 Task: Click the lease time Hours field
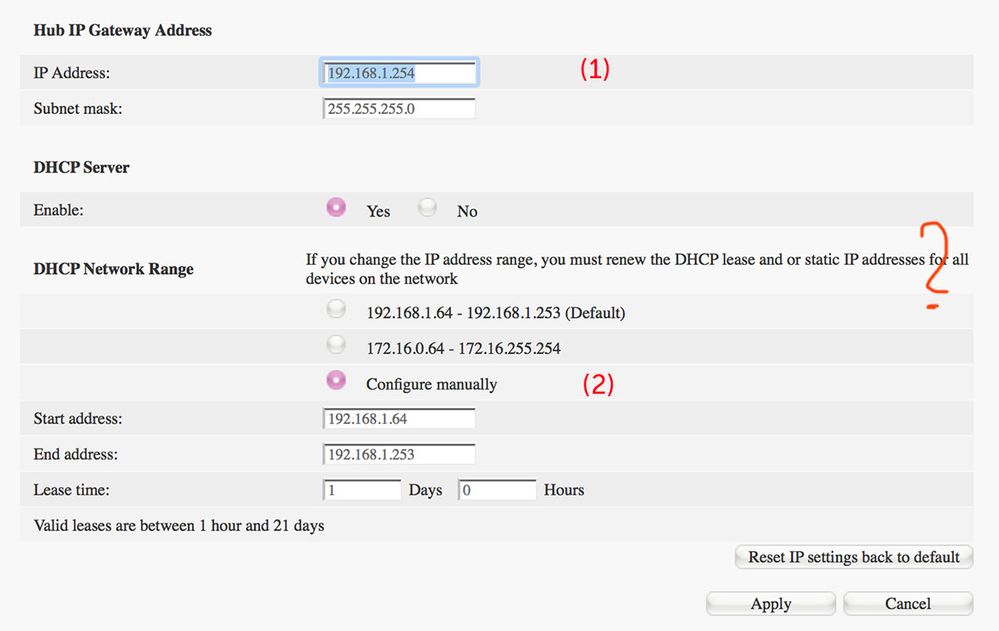(497, 491)
